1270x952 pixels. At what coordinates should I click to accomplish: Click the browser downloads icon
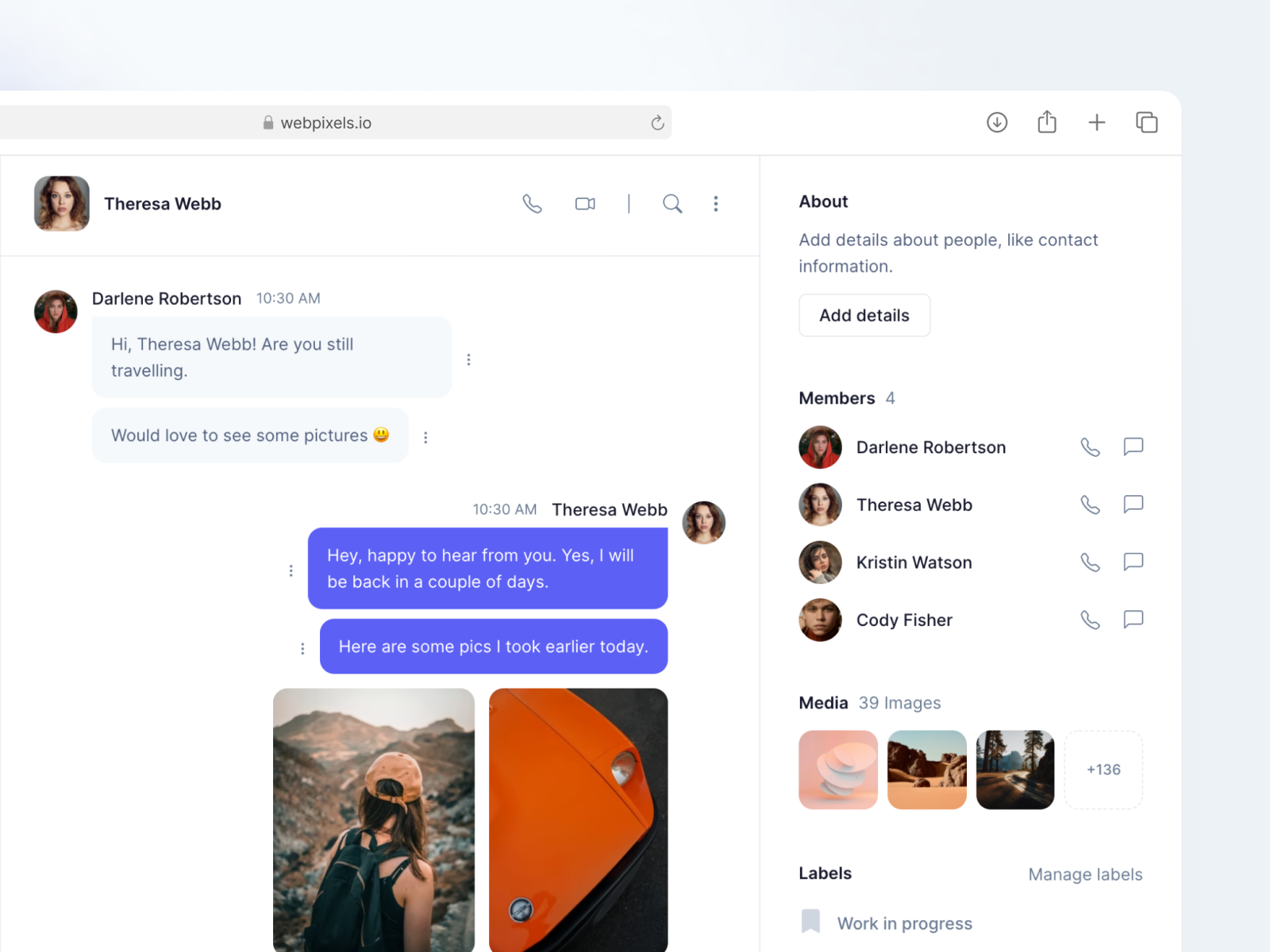(x=997, y=122)
